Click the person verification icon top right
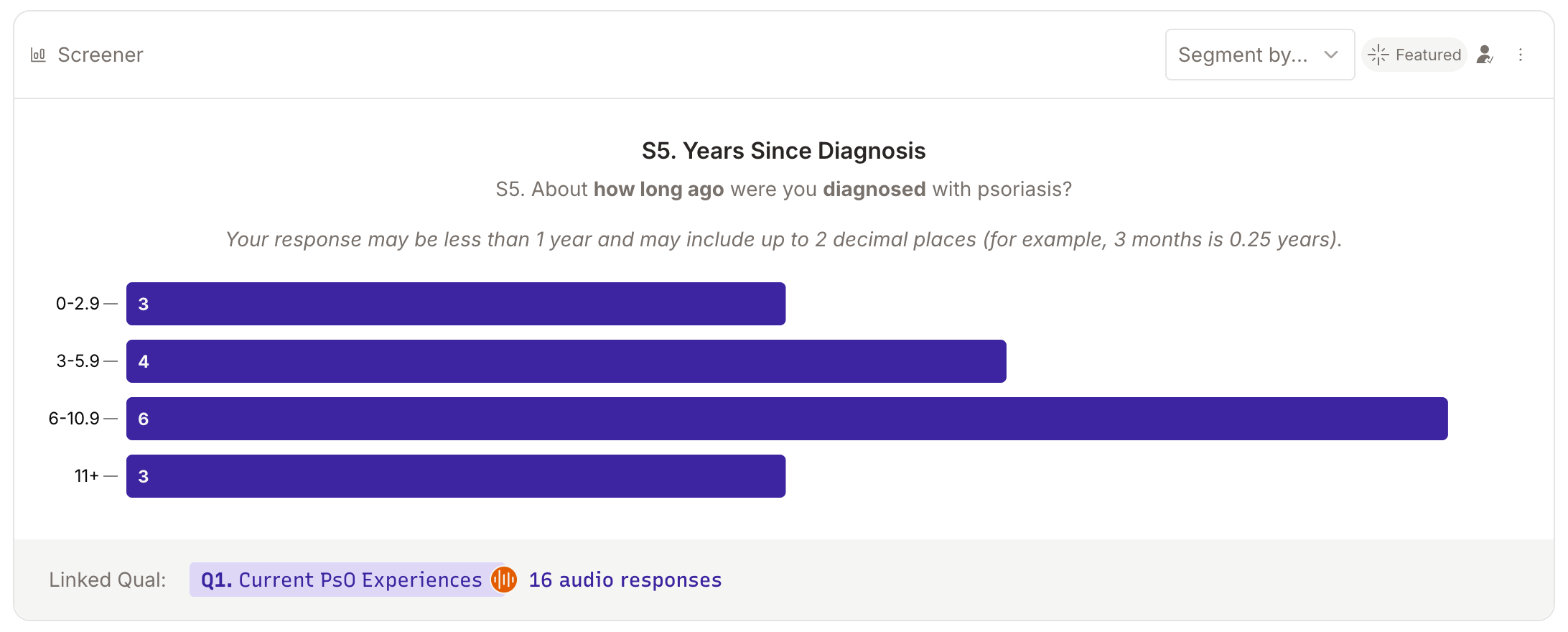The height and width of the screenshot is (632, 1568). point(1485,55)
